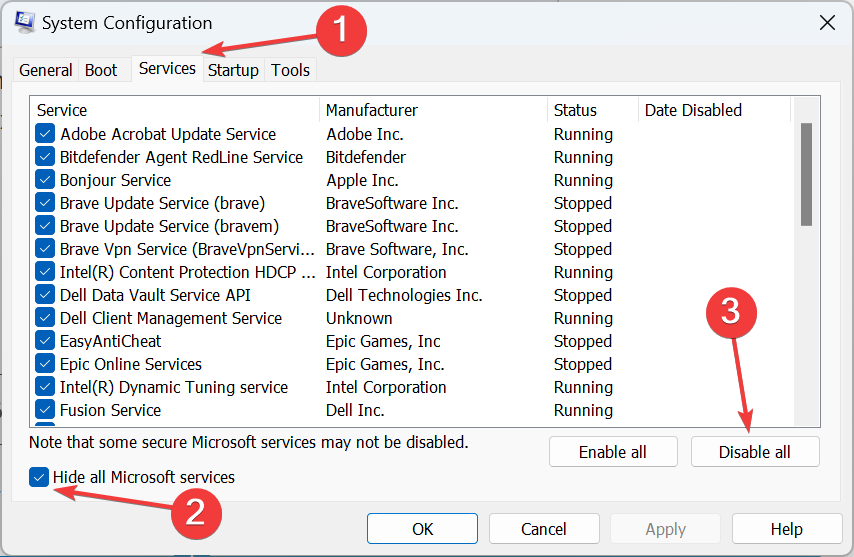
Task: Uncheck Adobe Acrobat Update Service checkbox
Action: tap(45, 134)
